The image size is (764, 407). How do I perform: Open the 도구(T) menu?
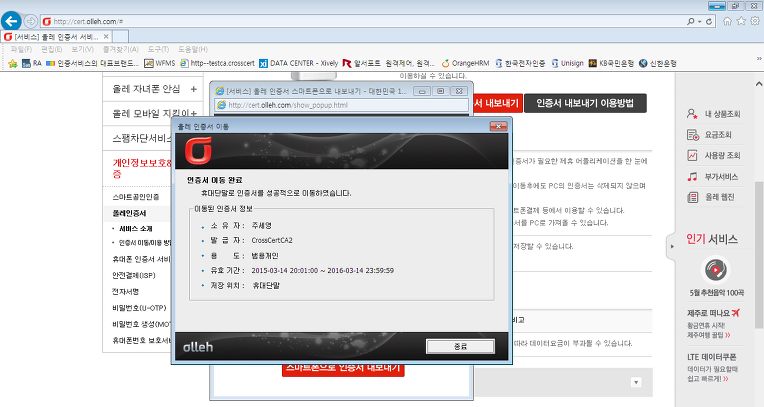158,49
